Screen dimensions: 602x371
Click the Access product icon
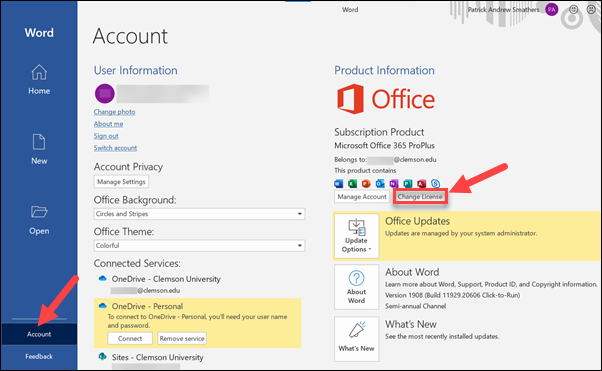click(422, 184)
